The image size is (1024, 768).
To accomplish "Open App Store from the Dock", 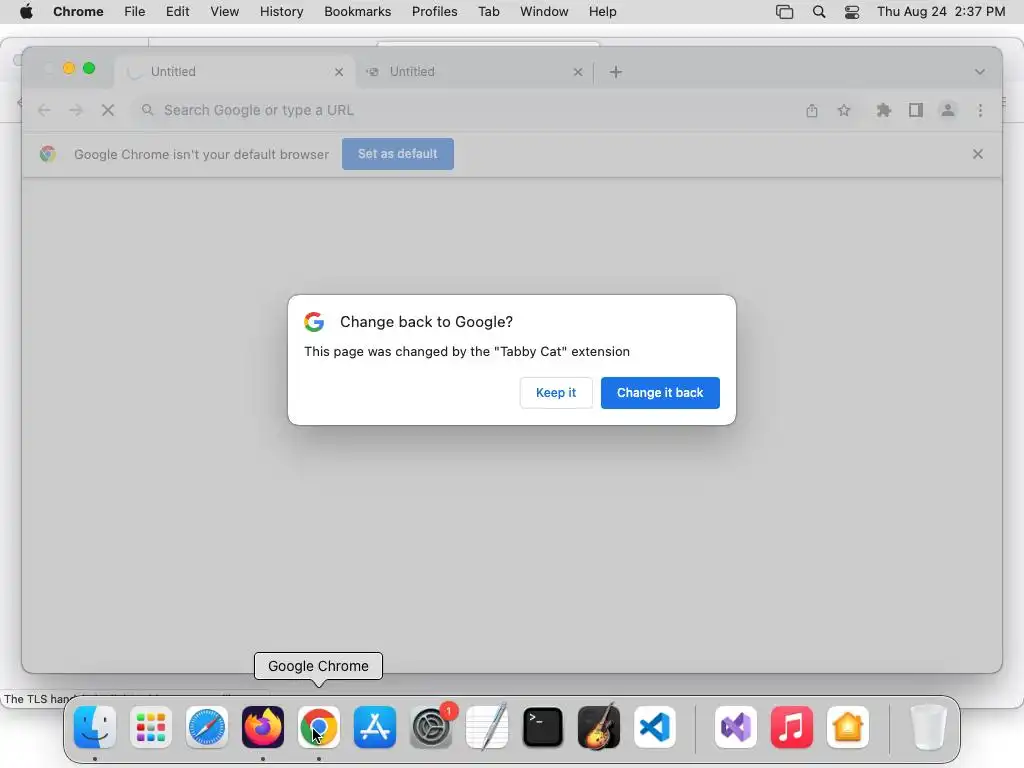I will [375, 727].
